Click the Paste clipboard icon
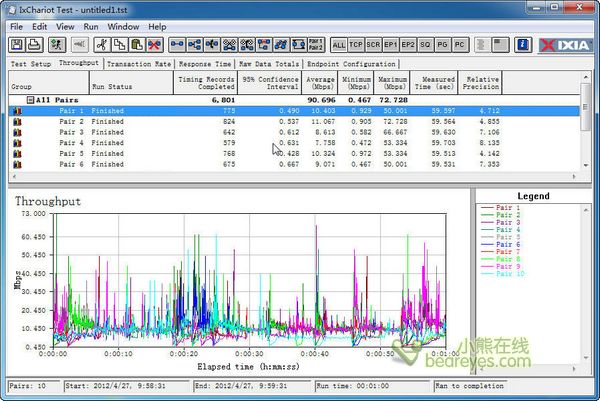The height and width of the screenshot is (401, 600). pos(137,45)
